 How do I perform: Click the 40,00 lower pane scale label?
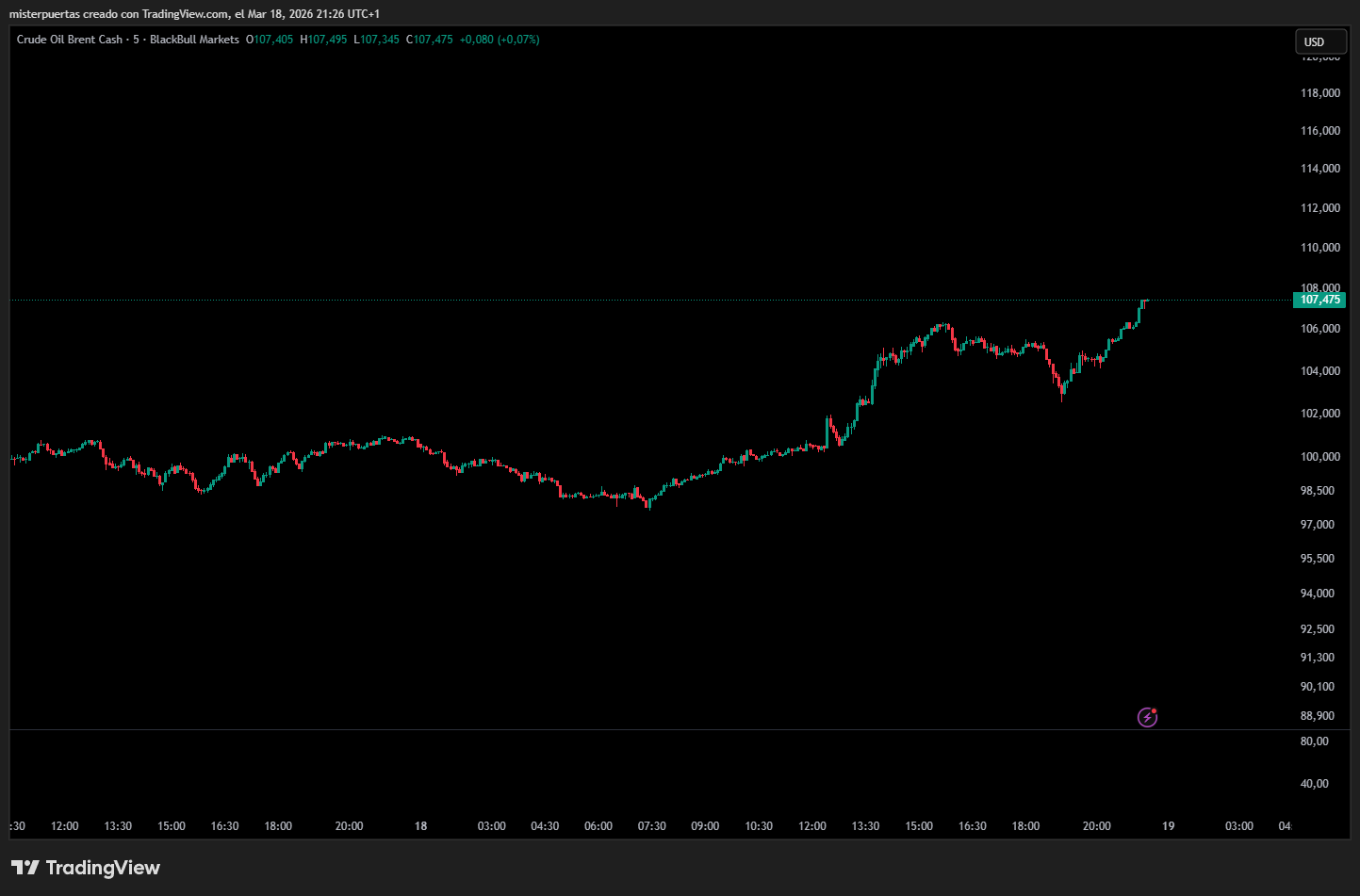1315,784
